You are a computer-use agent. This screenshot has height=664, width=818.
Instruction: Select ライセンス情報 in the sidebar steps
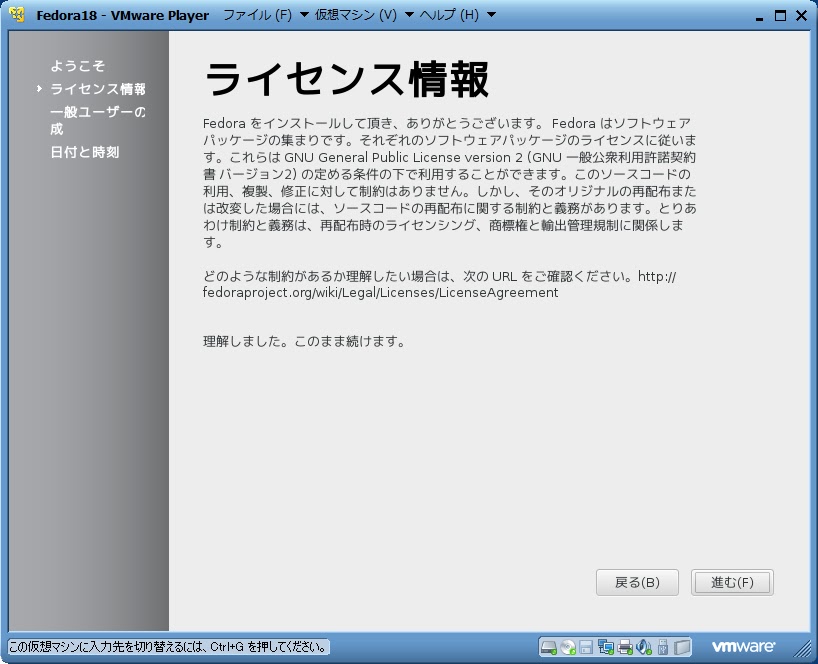coord(98,89)
